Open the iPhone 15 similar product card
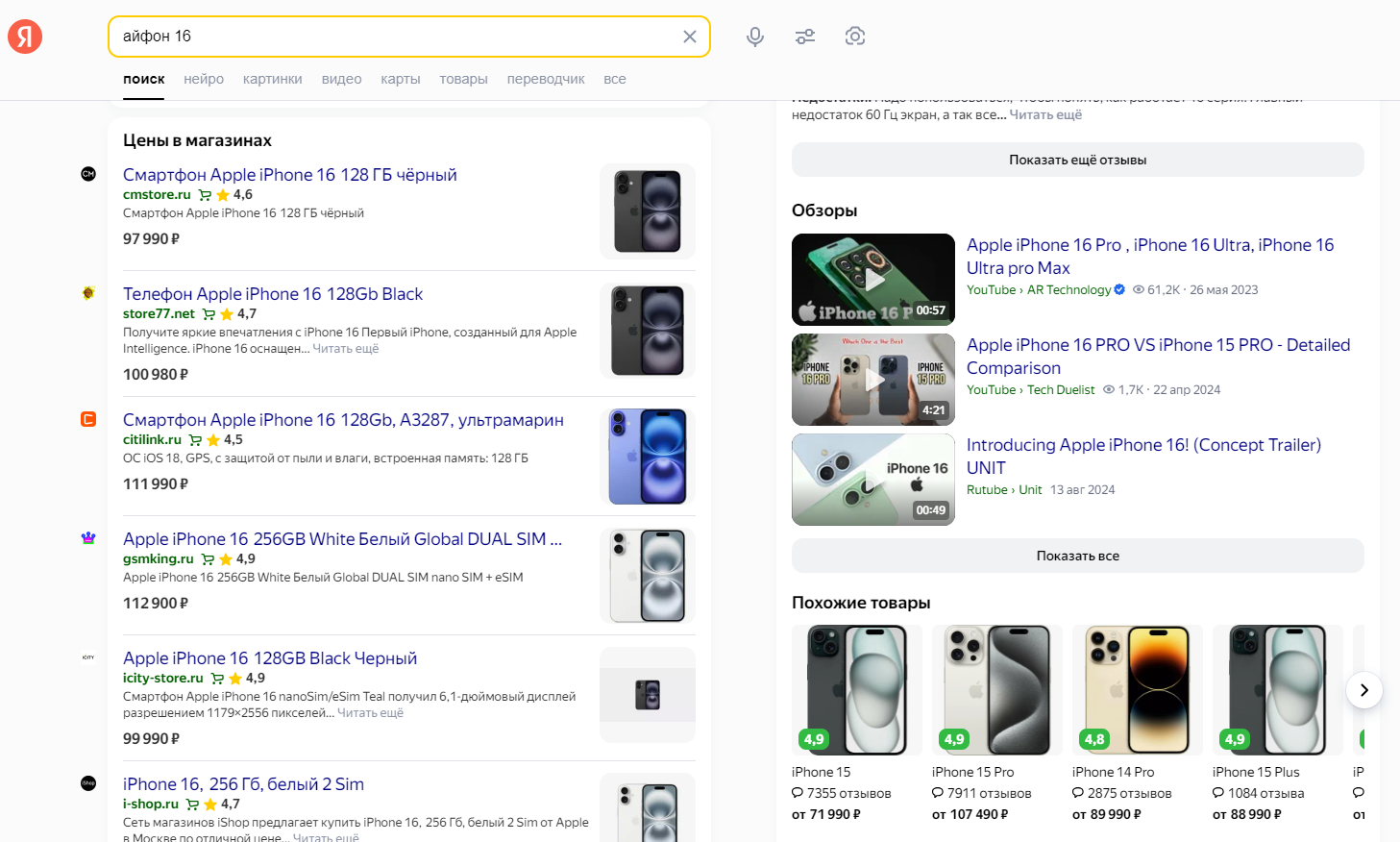This screenshot has height=842, width=1400. click(x=857, y=723)
